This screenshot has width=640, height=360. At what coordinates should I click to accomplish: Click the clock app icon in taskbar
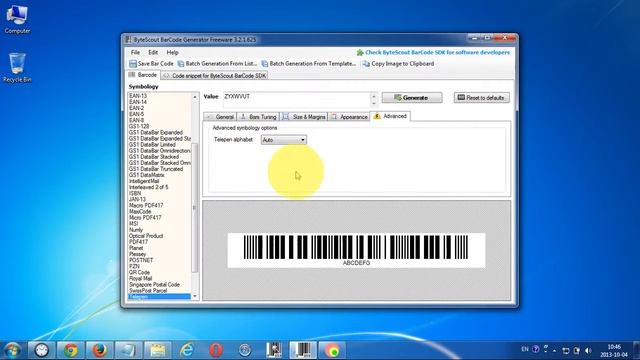tap(41, 350)
